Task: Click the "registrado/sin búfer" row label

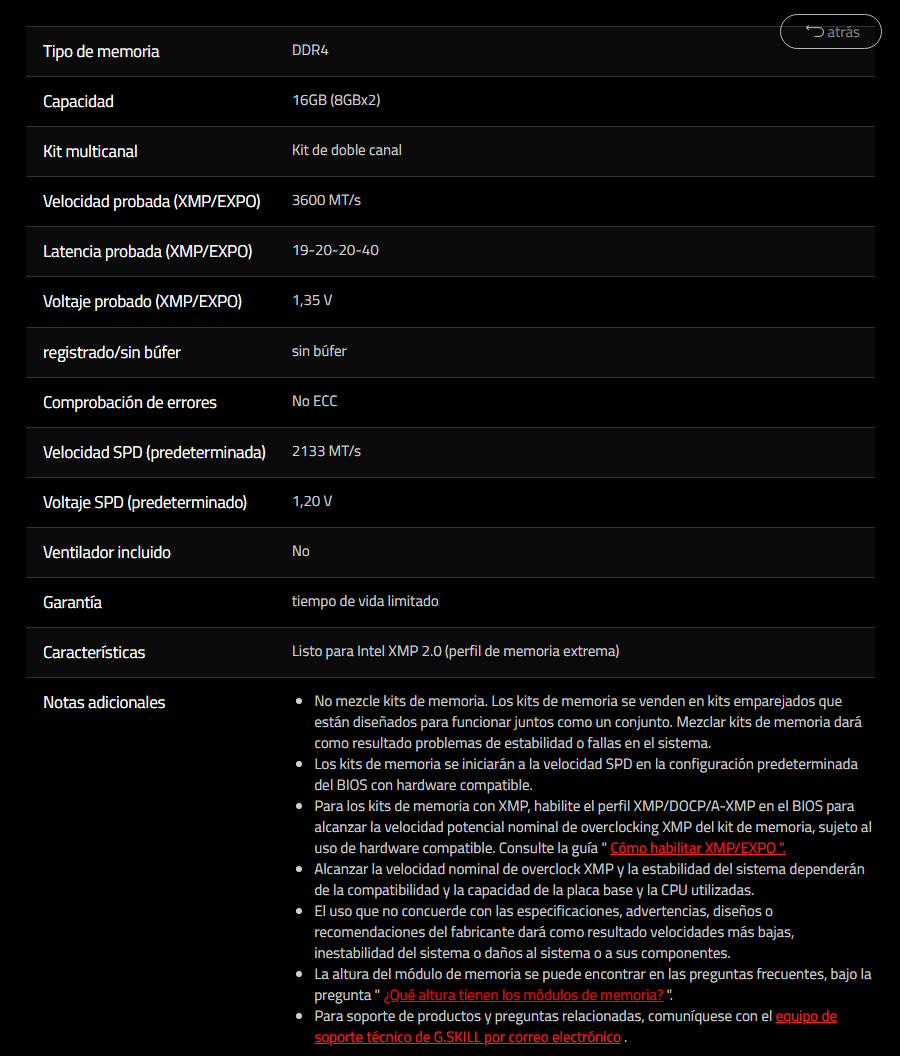Action: pyautogui.click(x=112, y=352)
